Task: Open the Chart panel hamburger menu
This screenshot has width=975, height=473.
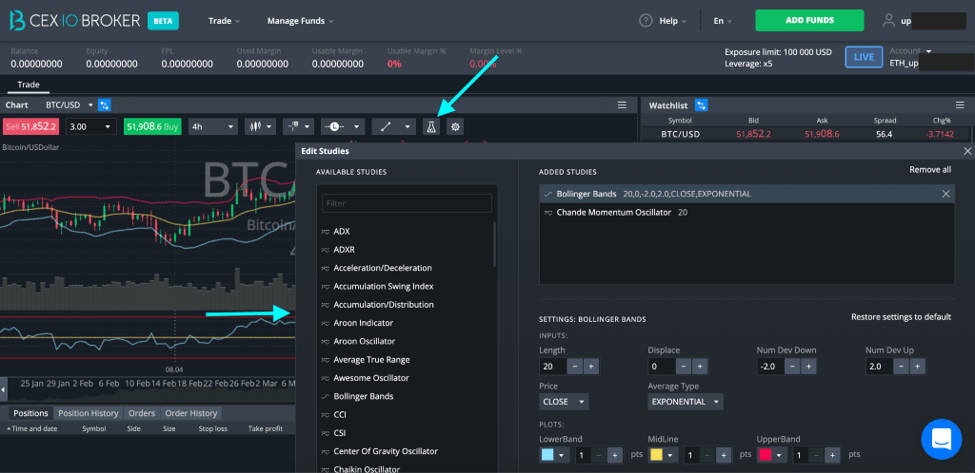Action: tap(622, 105)
